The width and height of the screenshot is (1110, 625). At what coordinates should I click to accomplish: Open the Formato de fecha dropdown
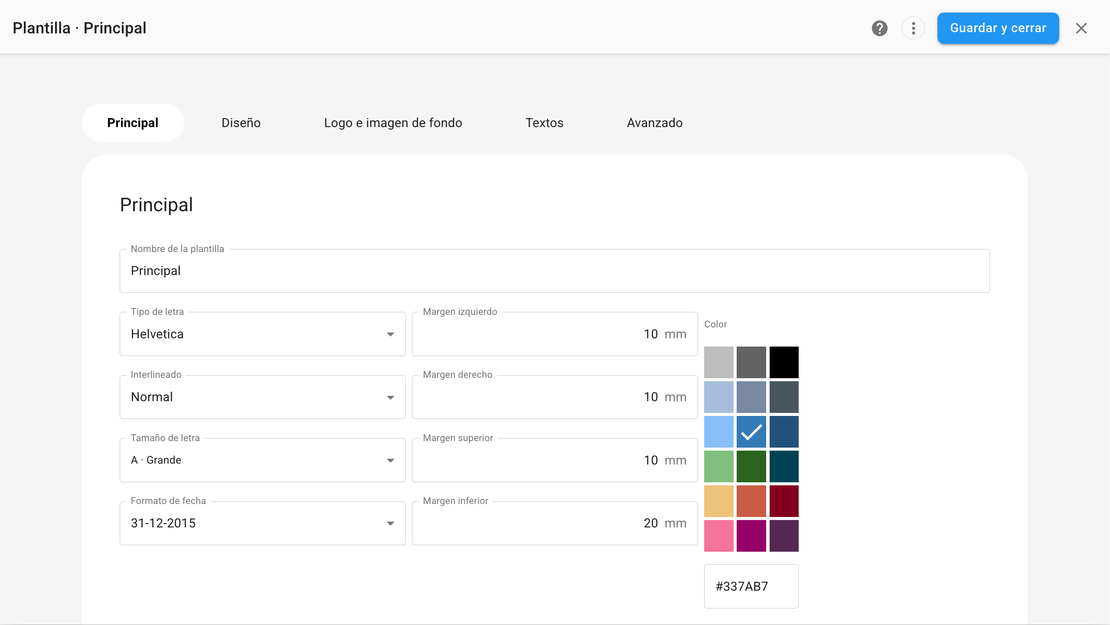tap(262, 523)
